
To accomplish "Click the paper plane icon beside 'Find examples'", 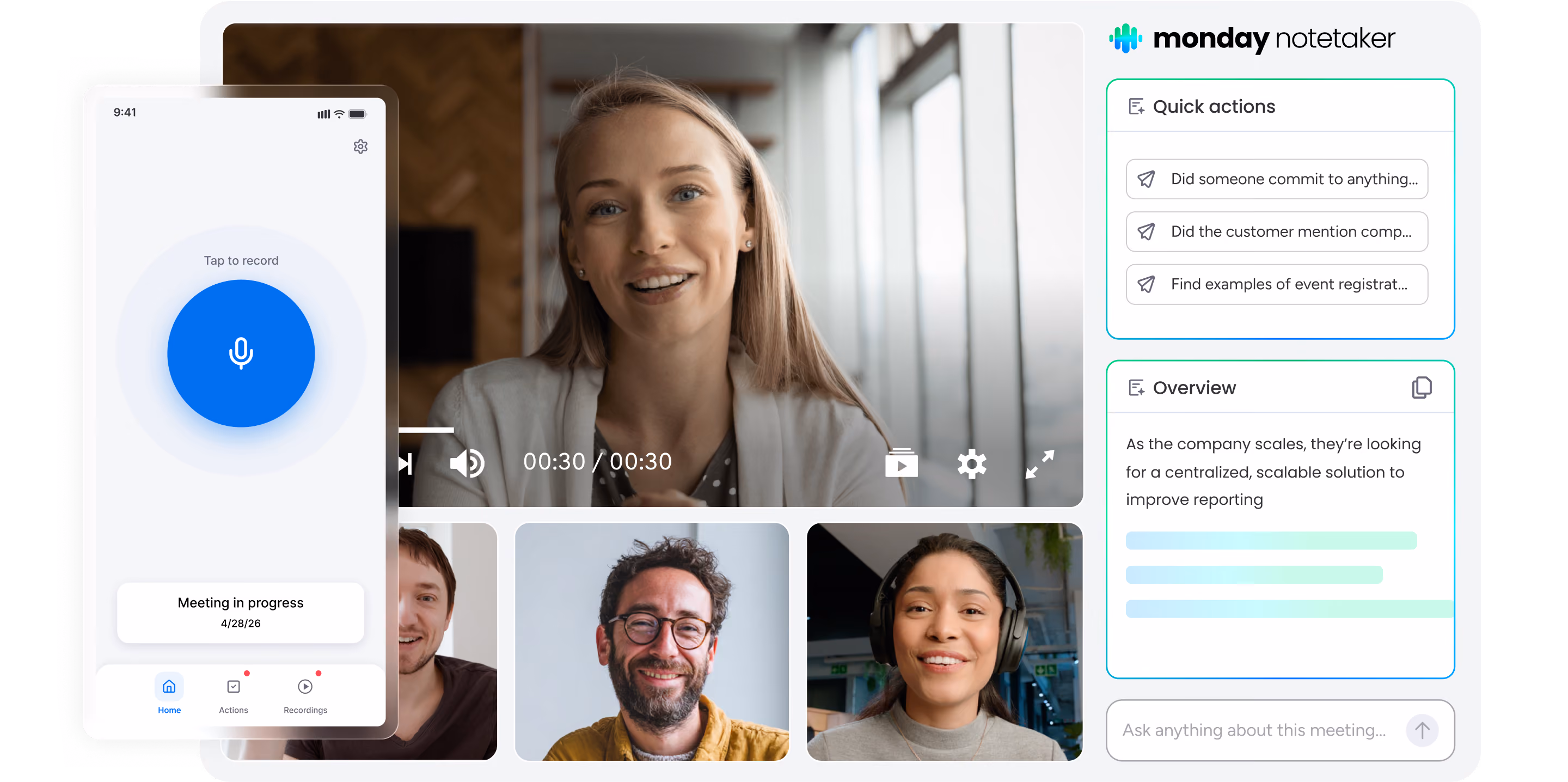I will (x=1146, y=284).
